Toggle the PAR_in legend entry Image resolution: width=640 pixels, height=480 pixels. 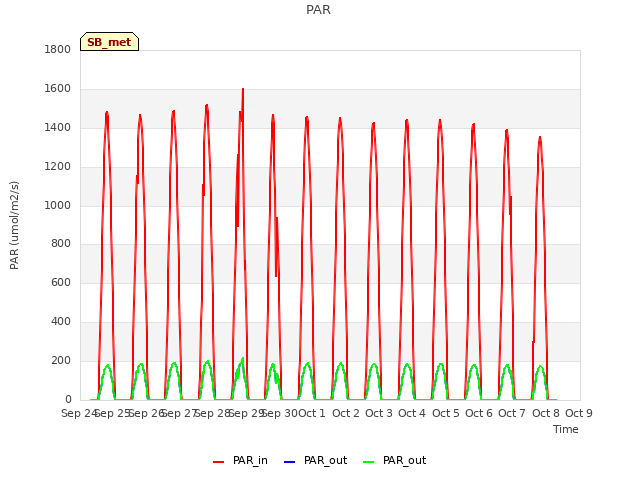pyautogui.click(x=240, y=460)
